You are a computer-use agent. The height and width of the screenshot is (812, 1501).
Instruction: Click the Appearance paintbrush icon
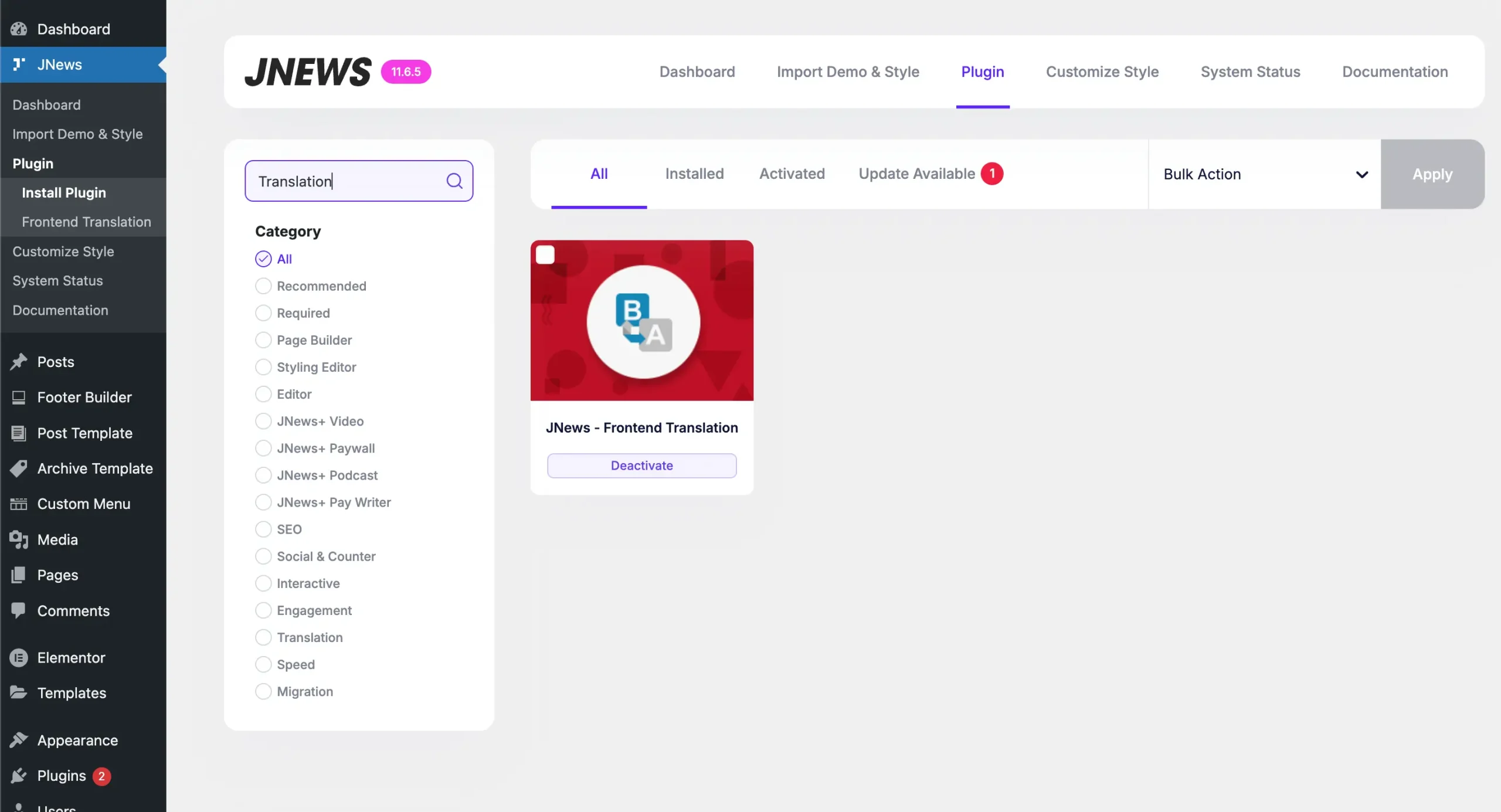tap(19, 740)
